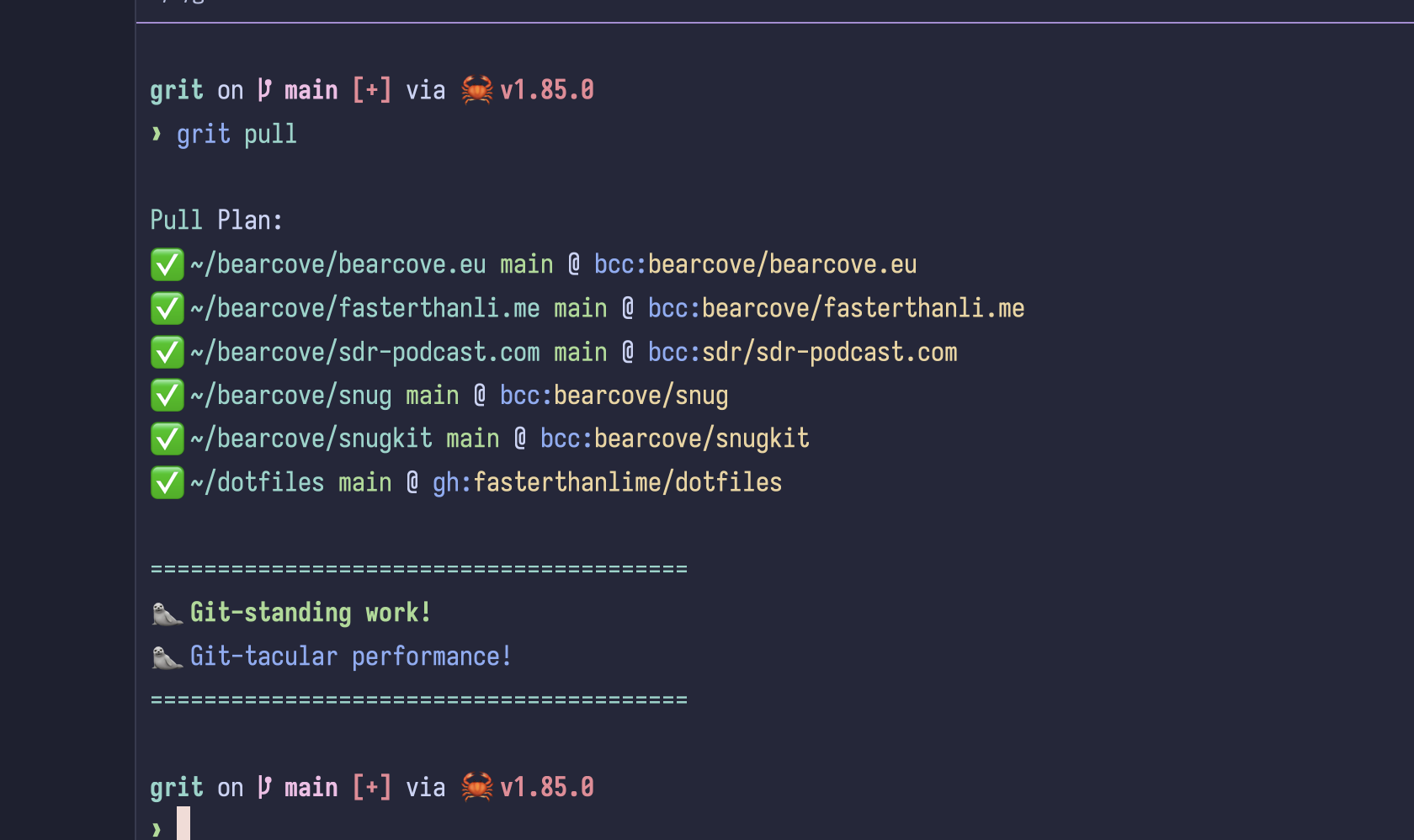Click the seal icon beside "Git-tacular performance!"
The height and width of the screenshot is (840, 1414).
167,657
